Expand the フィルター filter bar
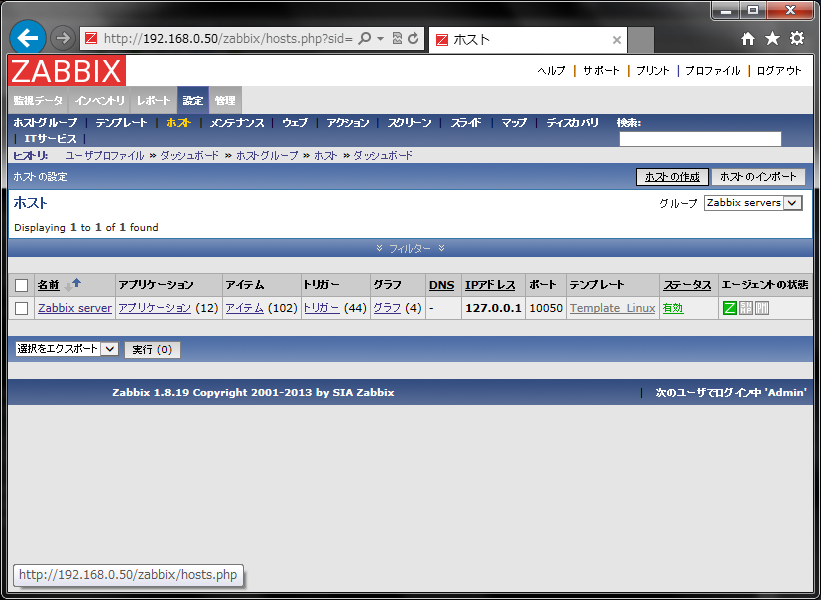Image resolution: width=821 pixels, height=600 pixels. click(410, 248)
